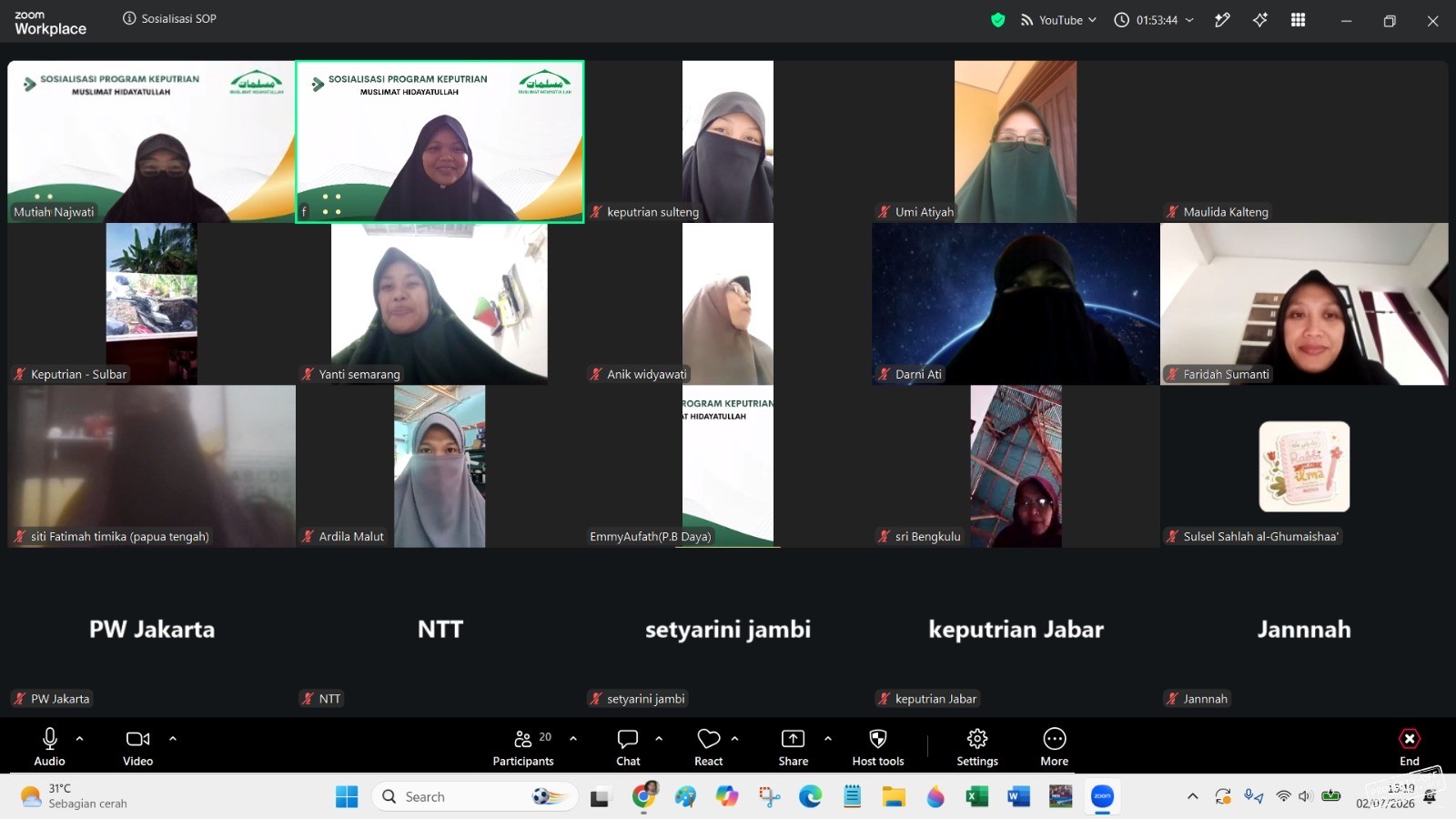This screenshot has width=1456, height=819.
Task: Click siti Fatimah timika name label
Action: pyautogui.click(x=119, y=537)
